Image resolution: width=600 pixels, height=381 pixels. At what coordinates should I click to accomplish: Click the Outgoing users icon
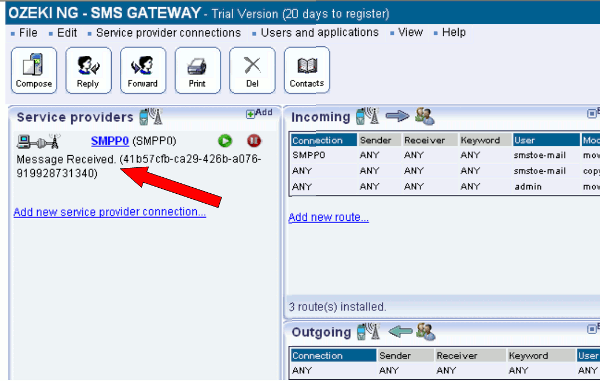click(x=426, y=332)
